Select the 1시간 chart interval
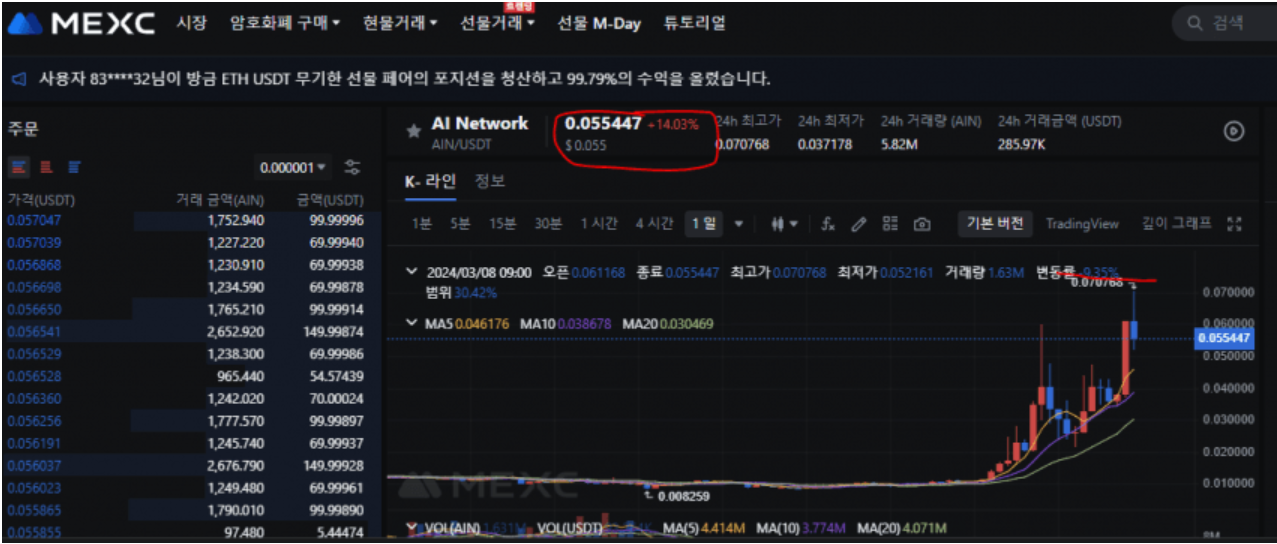 599,224
